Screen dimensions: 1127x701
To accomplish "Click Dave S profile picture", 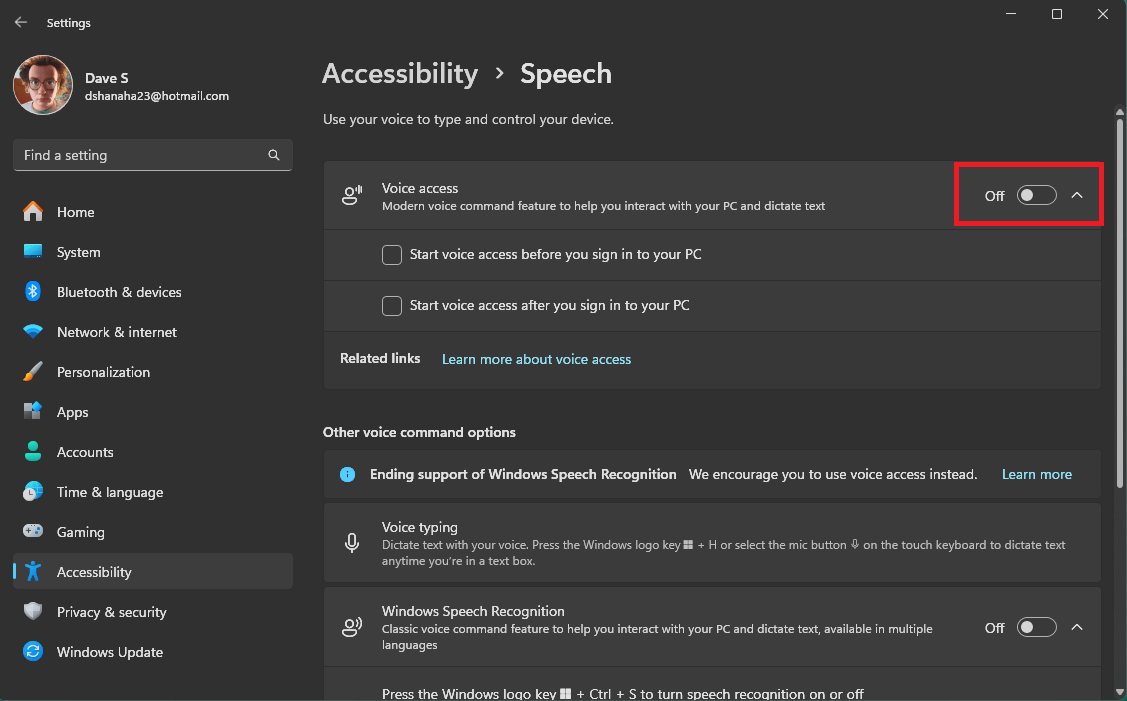I will point(42,85).
